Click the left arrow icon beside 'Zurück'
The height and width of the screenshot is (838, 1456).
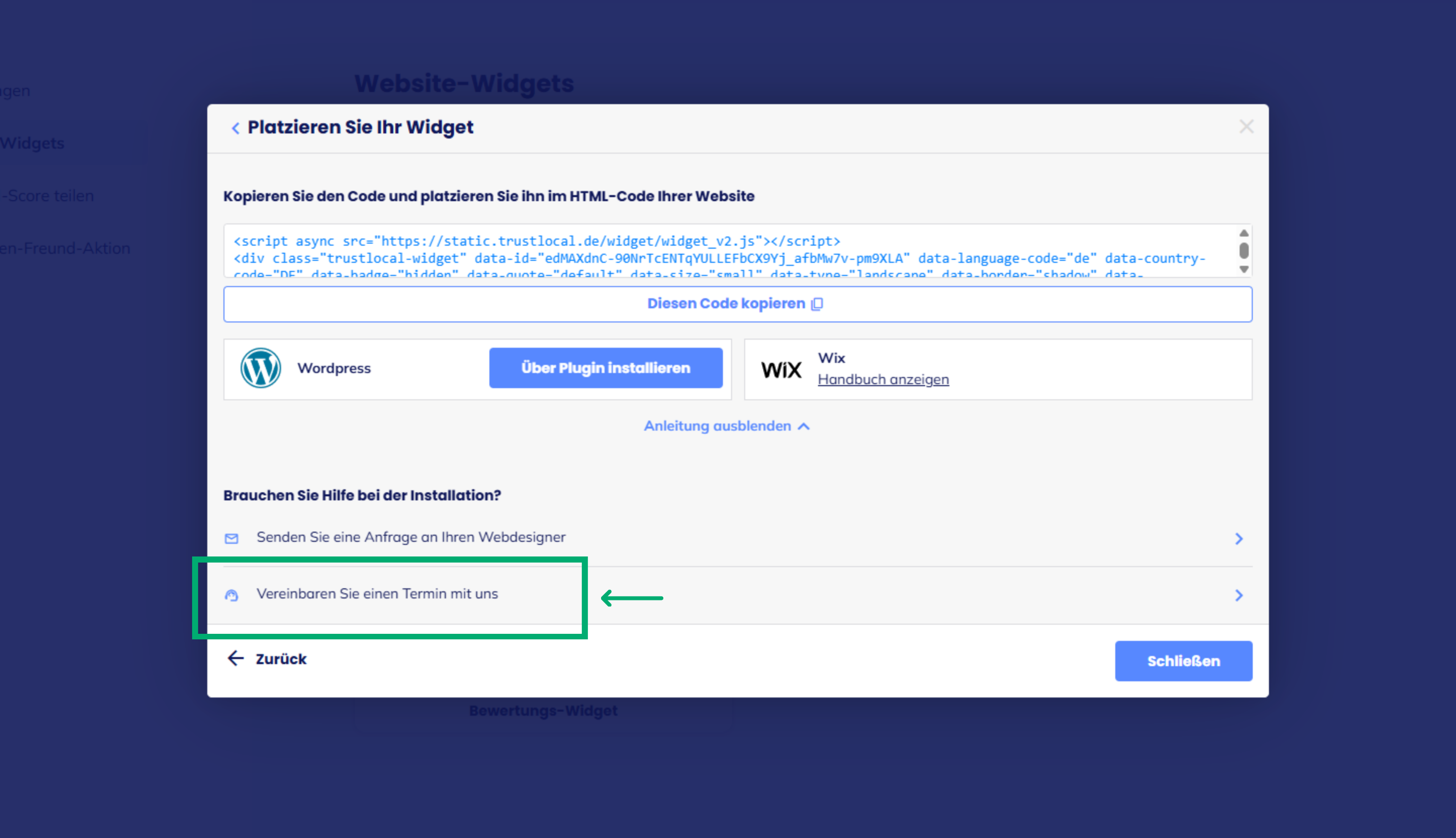[x=236, y=659]
